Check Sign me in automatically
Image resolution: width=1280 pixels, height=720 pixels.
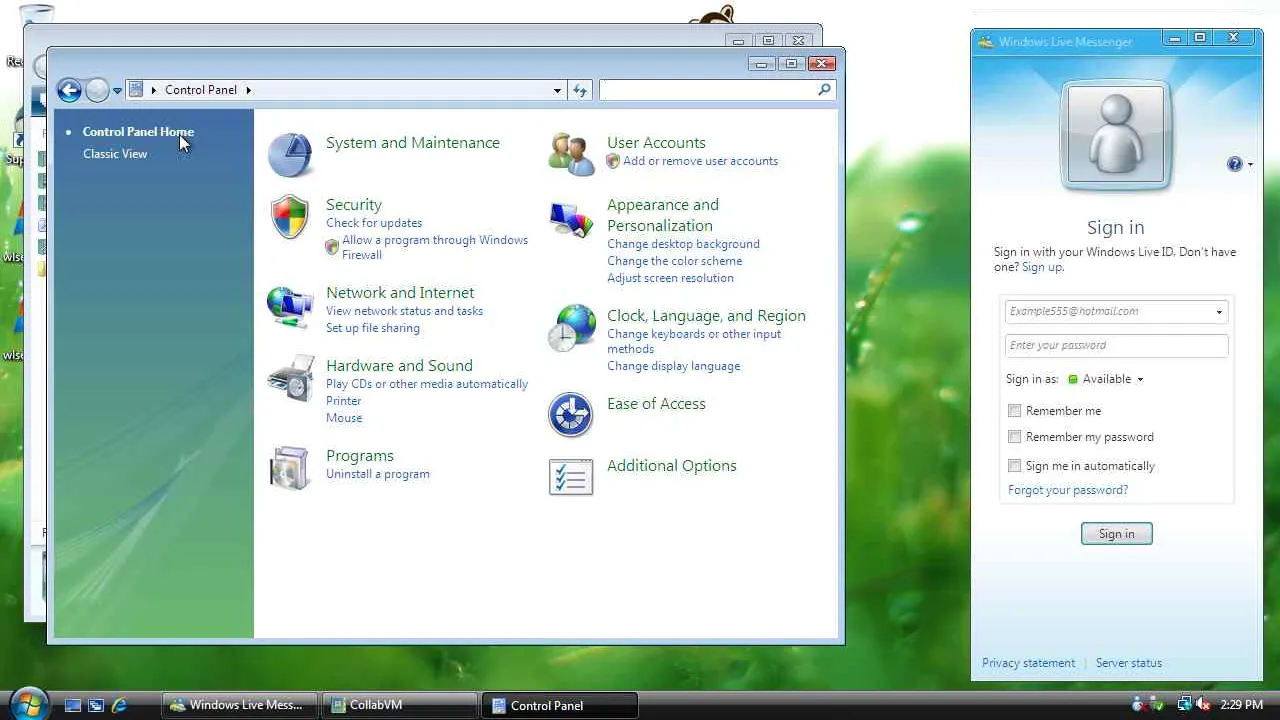pyautogui.click(x=1015, y=466)
